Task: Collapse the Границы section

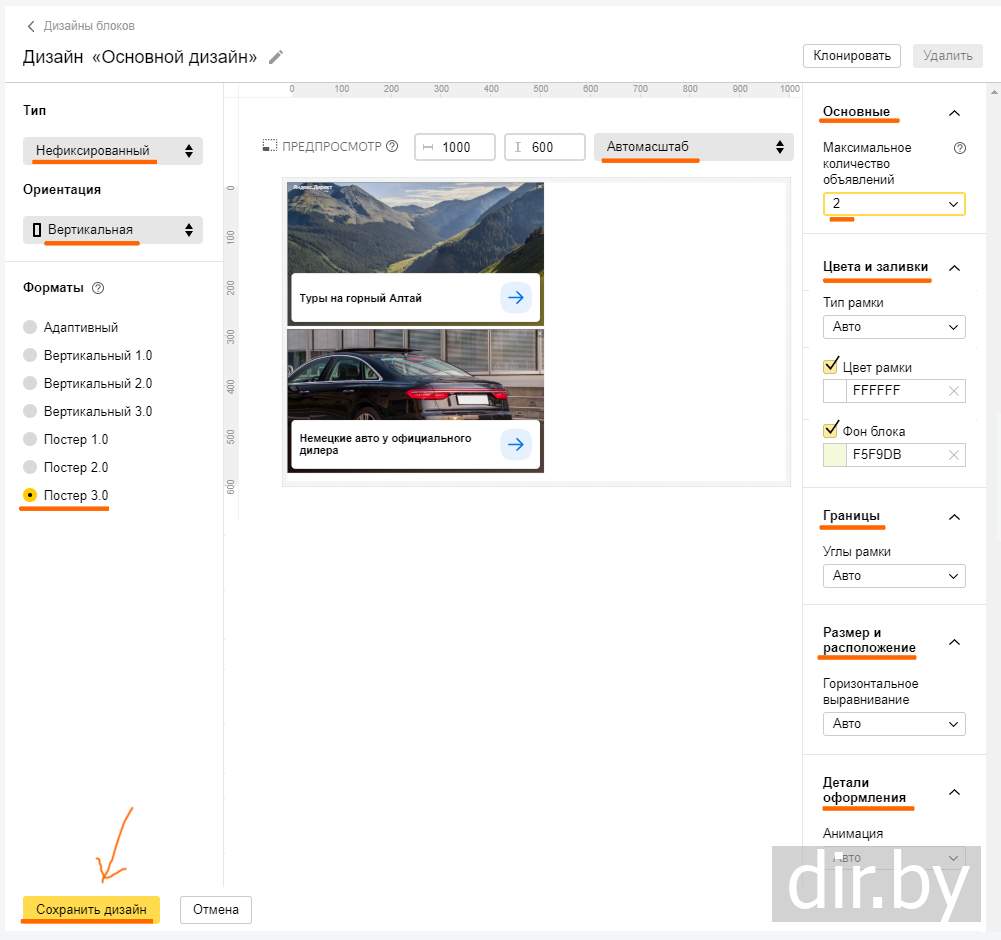Action: [954, 517]
